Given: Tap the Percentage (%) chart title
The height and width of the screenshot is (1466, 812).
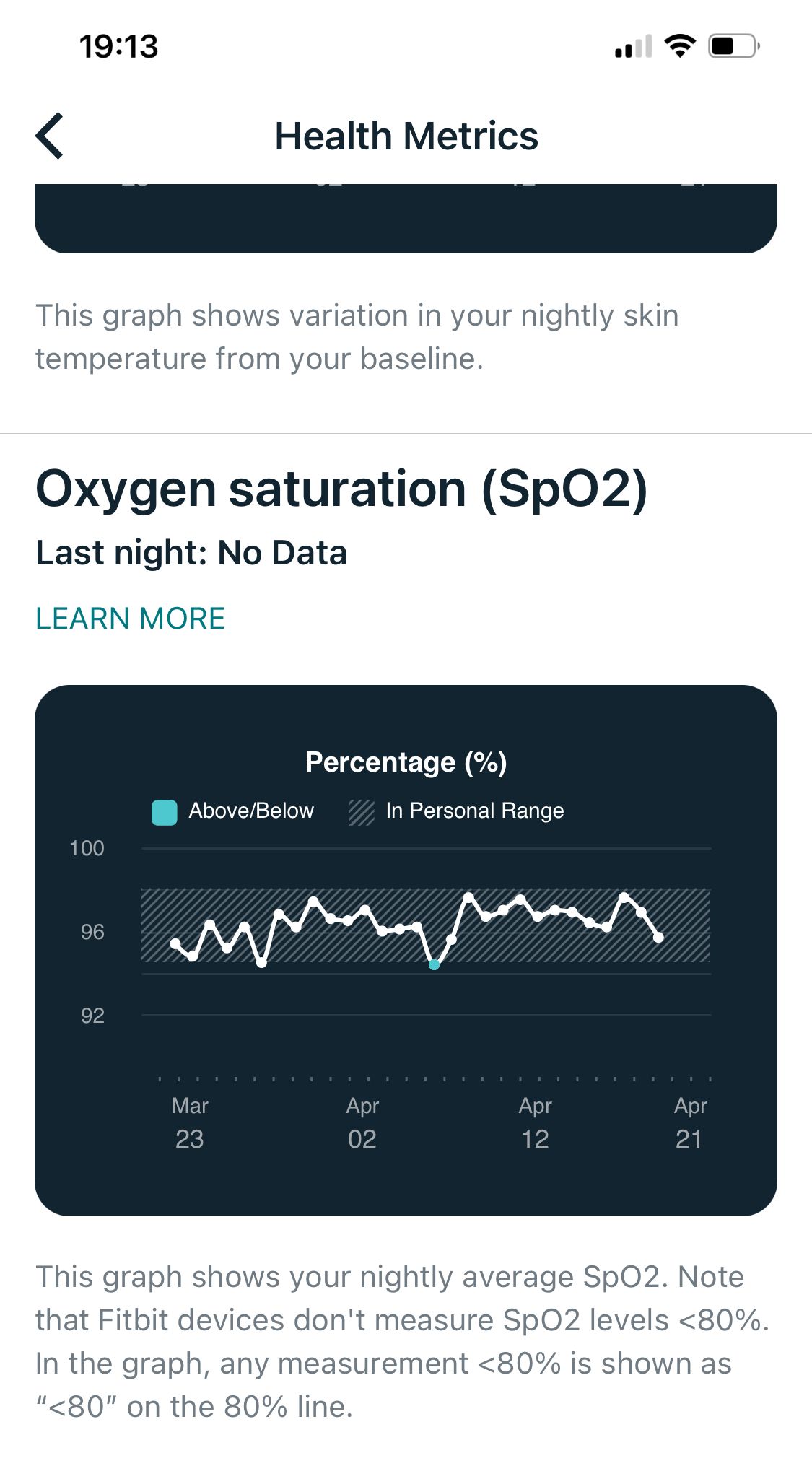Looking at the screenshot, I should [406, 762].
